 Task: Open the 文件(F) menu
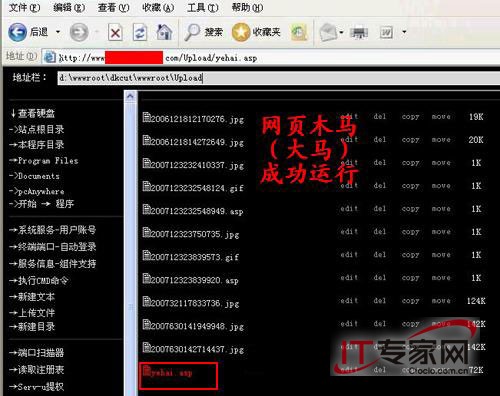[24, 7]
